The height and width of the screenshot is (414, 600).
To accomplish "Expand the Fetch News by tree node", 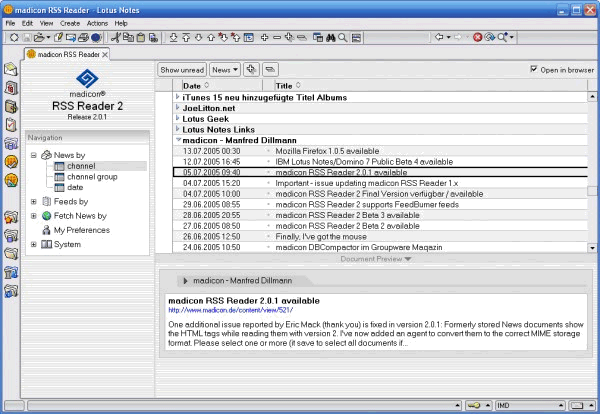I will tap(34, 216).
